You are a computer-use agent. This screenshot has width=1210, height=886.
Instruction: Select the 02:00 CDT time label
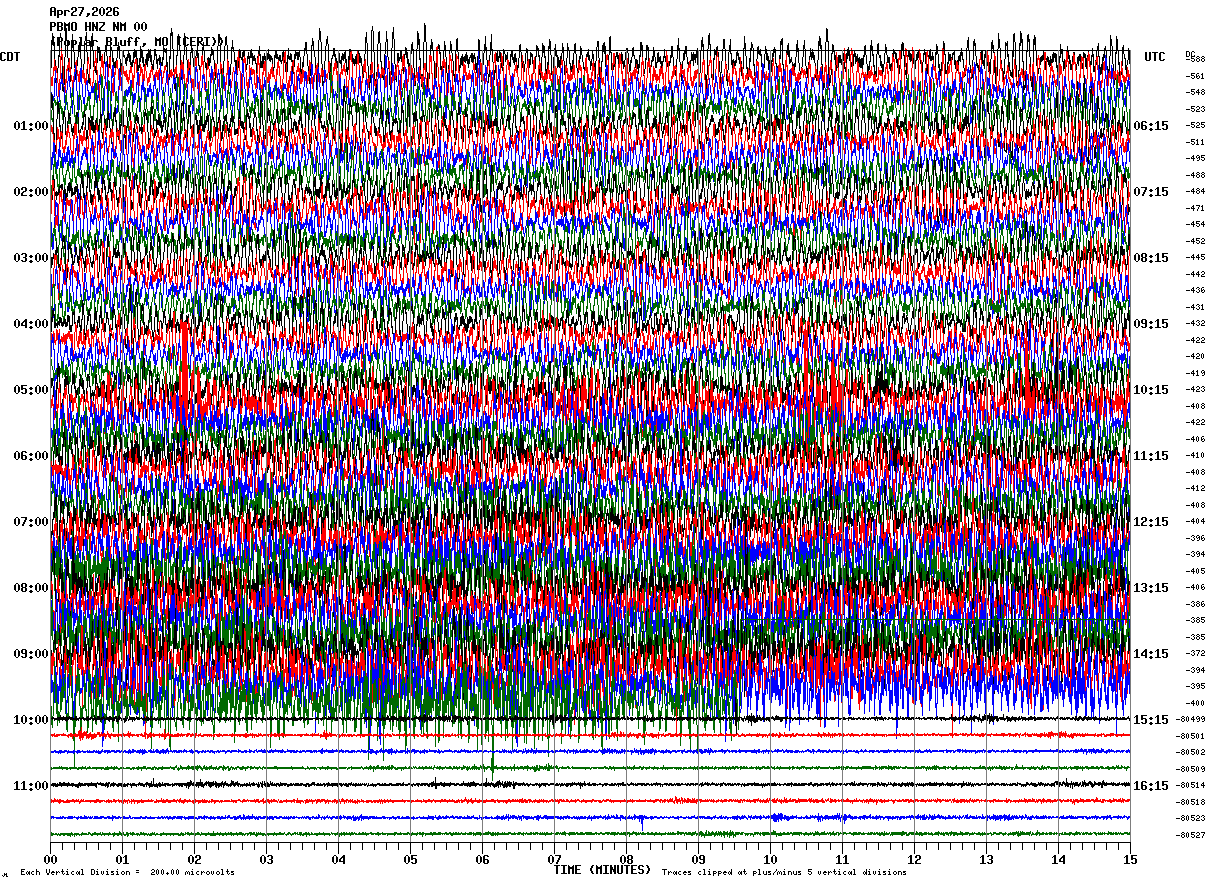[31, 192]
